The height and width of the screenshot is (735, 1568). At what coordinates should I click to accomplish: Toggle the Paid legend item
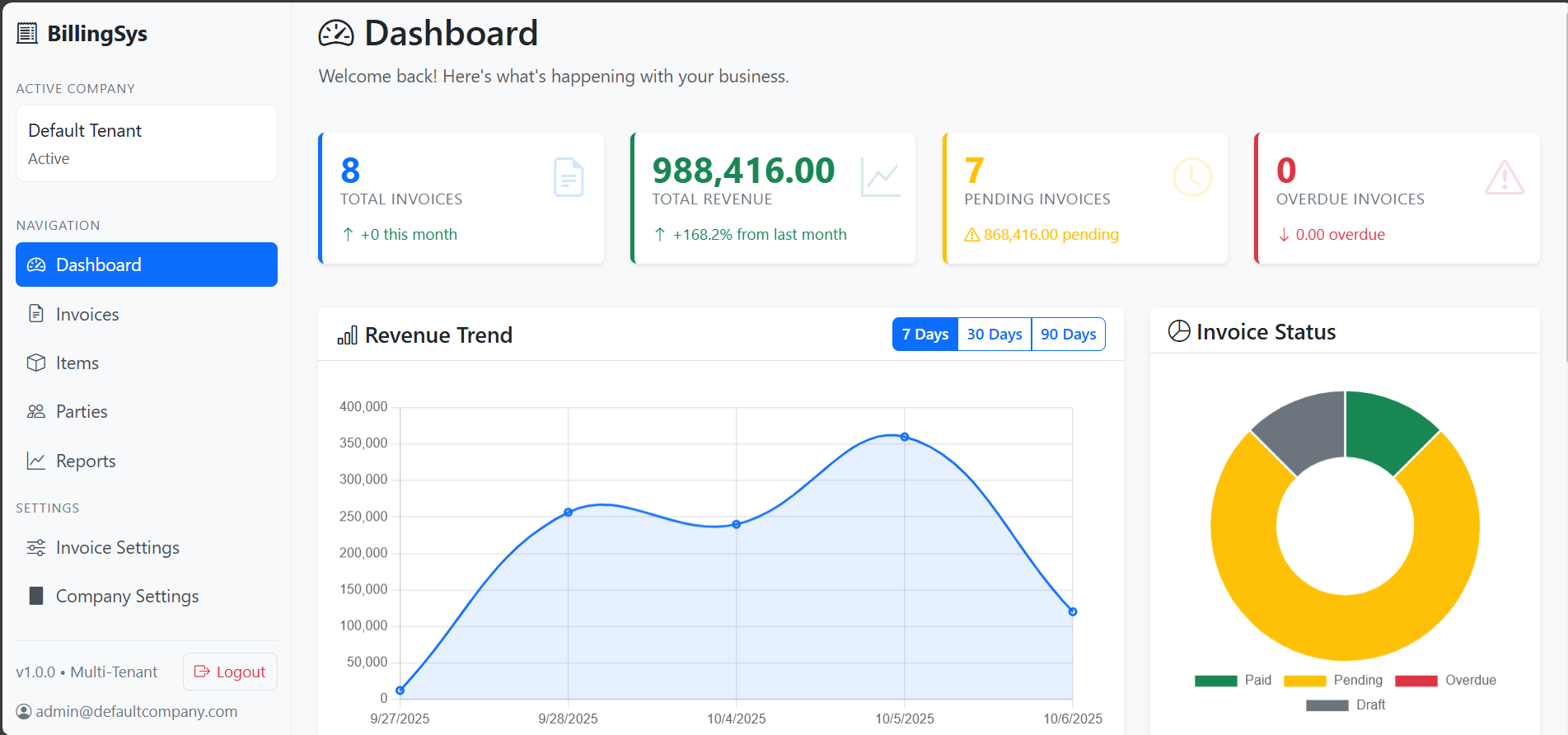pyautogui.click(x=1233, y=681)
